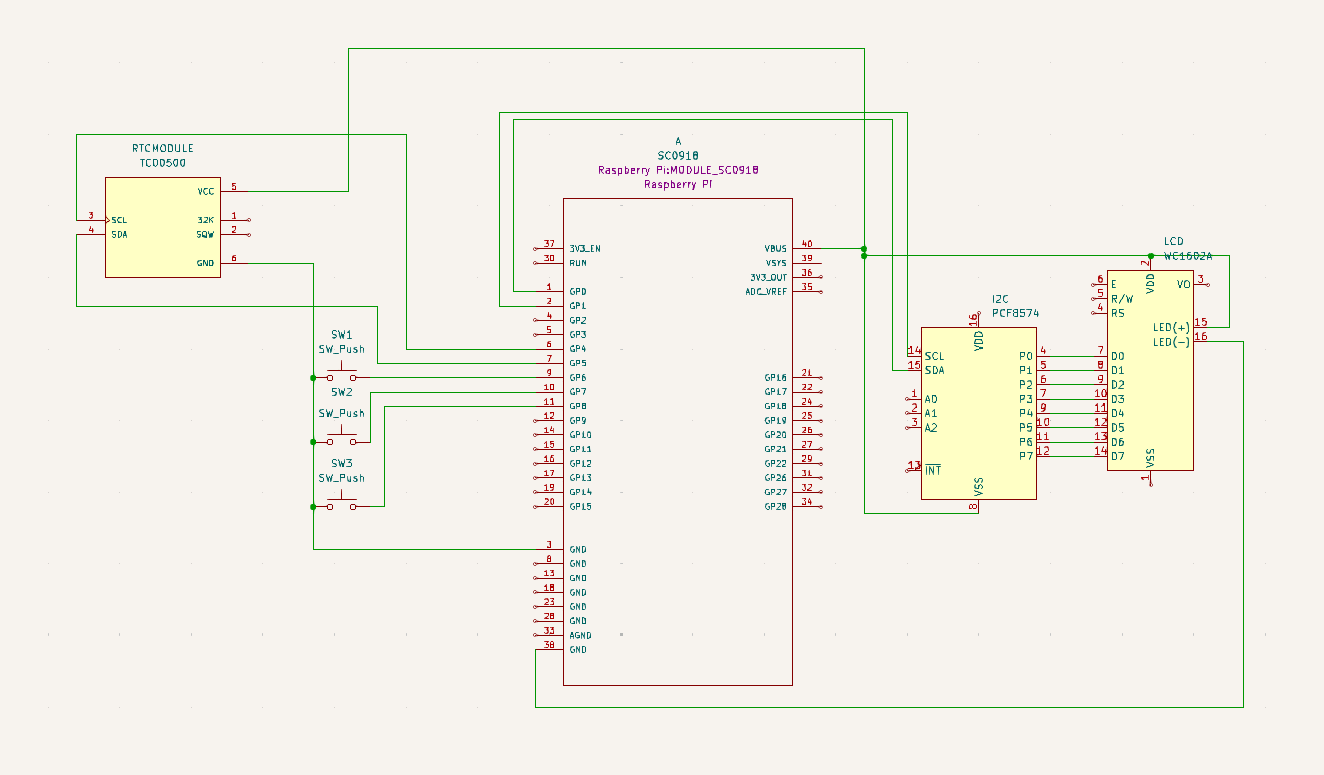Select the RTC module yellow symbol body
Viewport: 1324px width, 775px height.
163,227
